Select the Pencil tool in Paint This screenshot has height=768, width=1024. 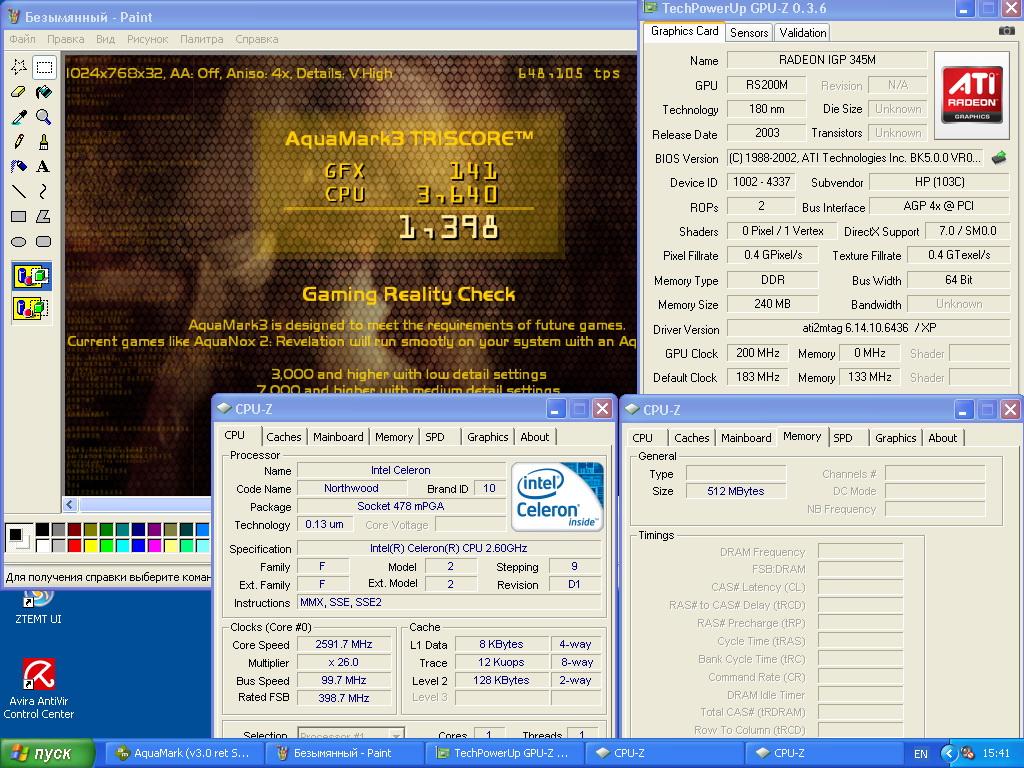coord(18,142)
